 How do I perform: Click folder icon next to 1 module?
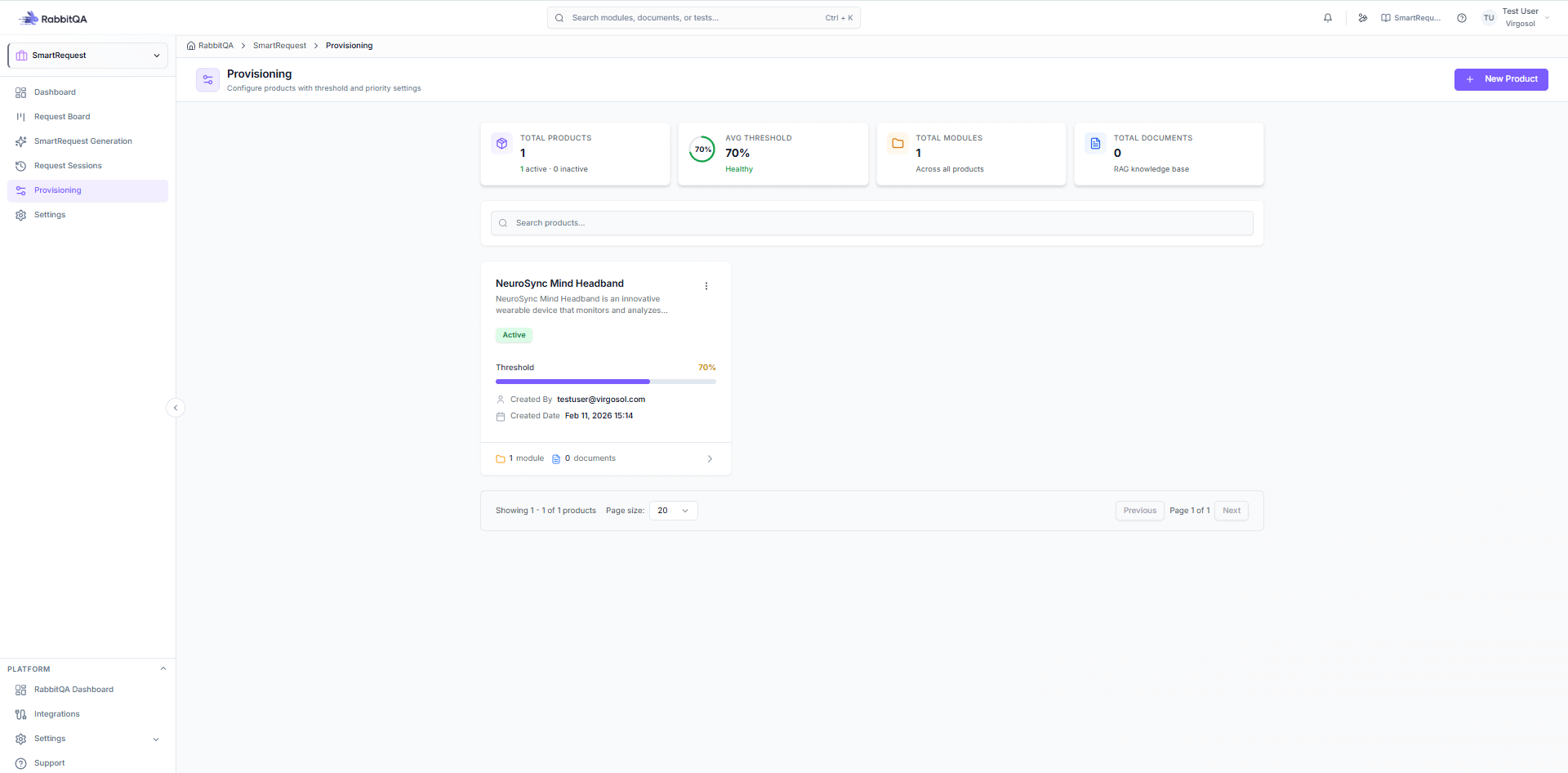(x=501, y=459)
